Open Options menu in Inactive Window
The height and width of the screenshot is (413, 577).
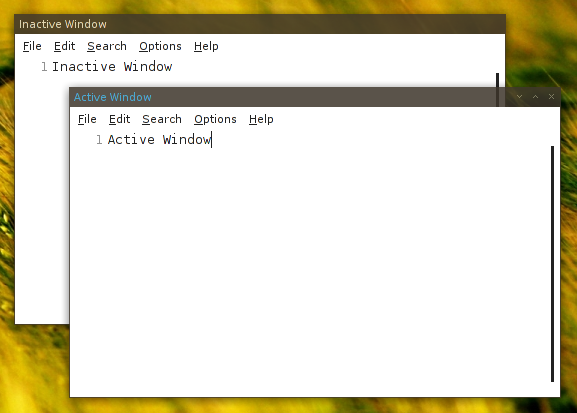pyautogui.click(x=160, y=46)
